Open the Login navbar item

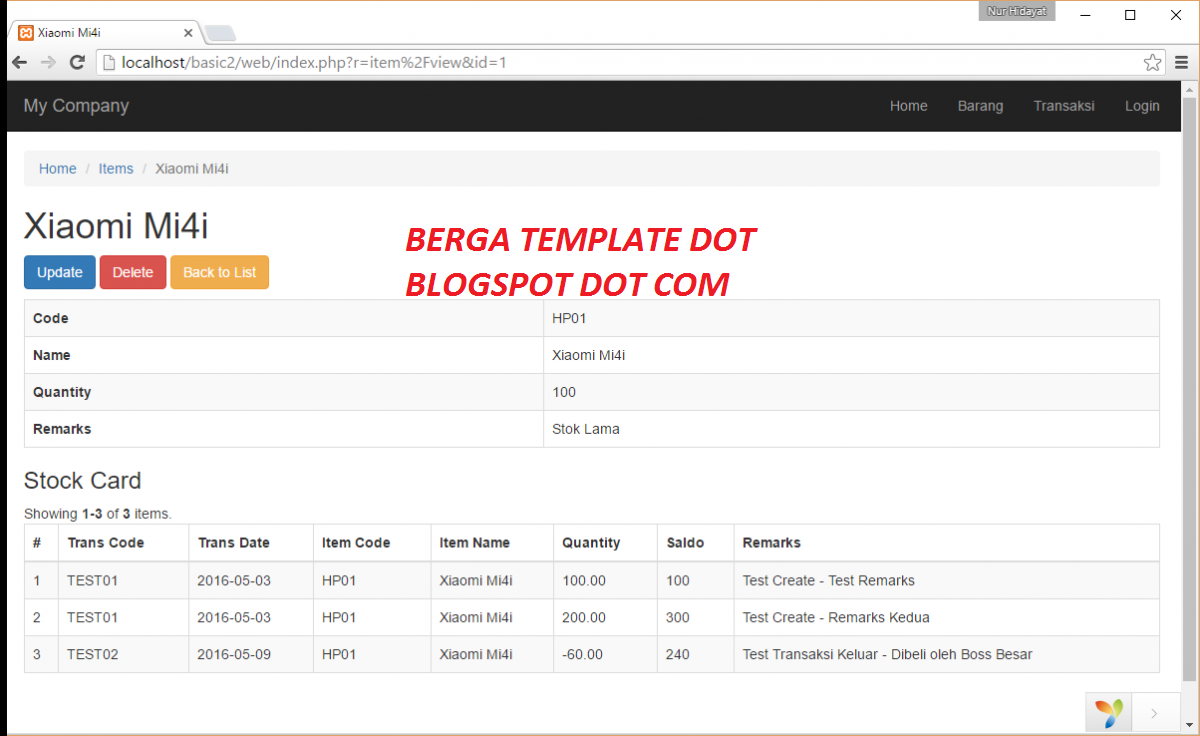[1142, 106]
